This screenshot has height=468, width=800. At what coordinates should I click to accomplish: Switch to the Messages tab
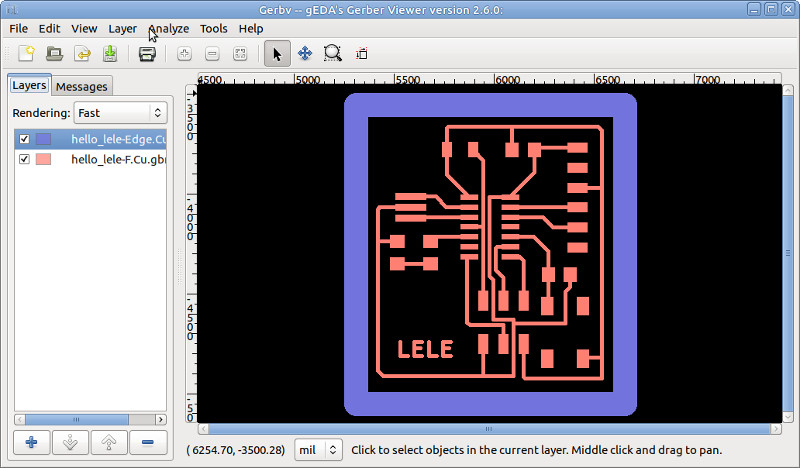(x=82, y=87)
